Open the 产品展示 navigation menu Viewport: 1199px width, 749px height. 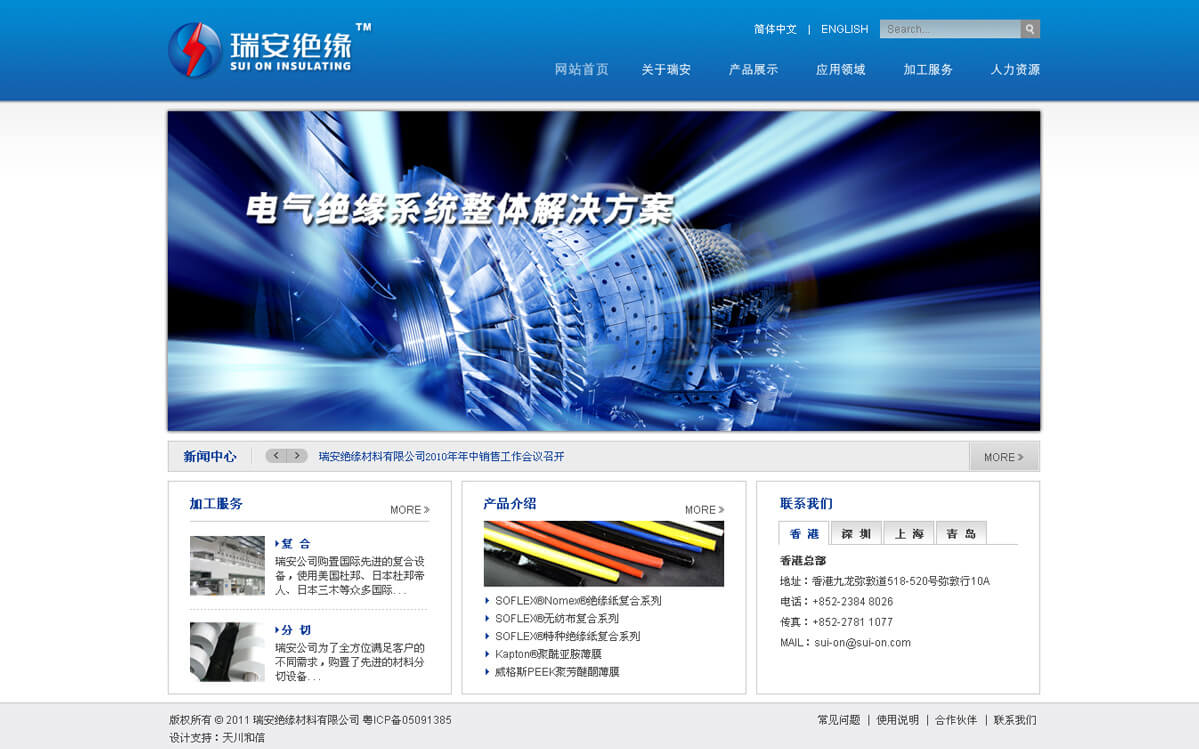coord(753,70)
